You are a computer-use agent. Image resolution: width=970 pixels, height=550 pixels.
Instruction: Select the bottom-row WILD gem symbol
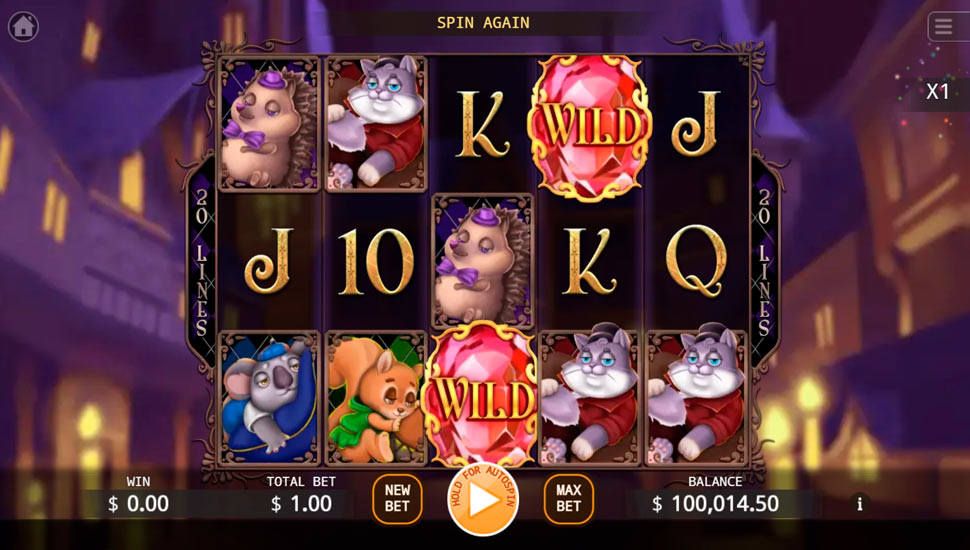(x=483, y=396)
